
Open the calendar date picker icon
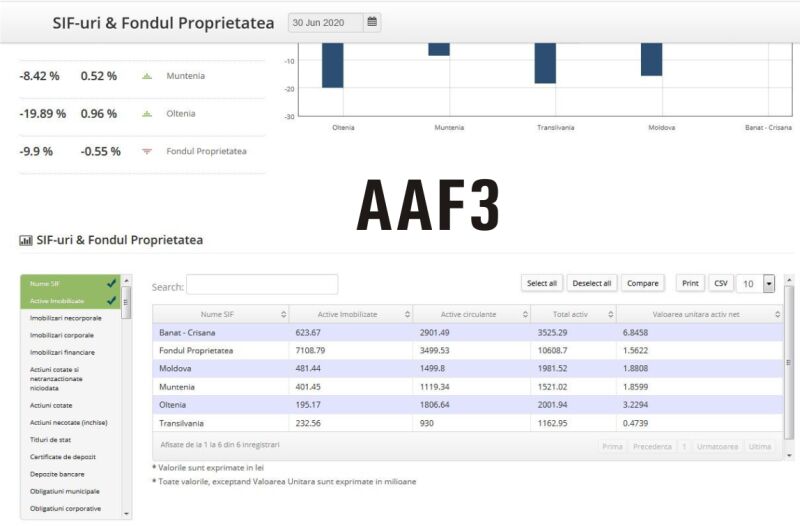click(x=372, y=22)
